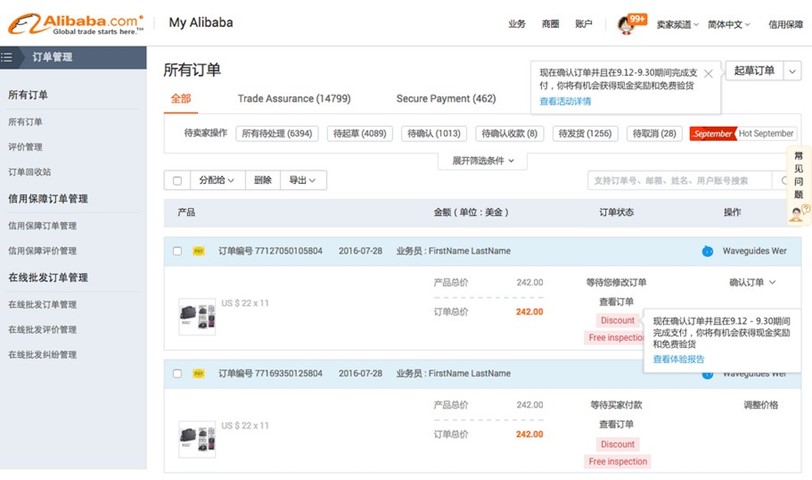Click the 起草订单 button

pyautogui.click(x=755, y=71)
